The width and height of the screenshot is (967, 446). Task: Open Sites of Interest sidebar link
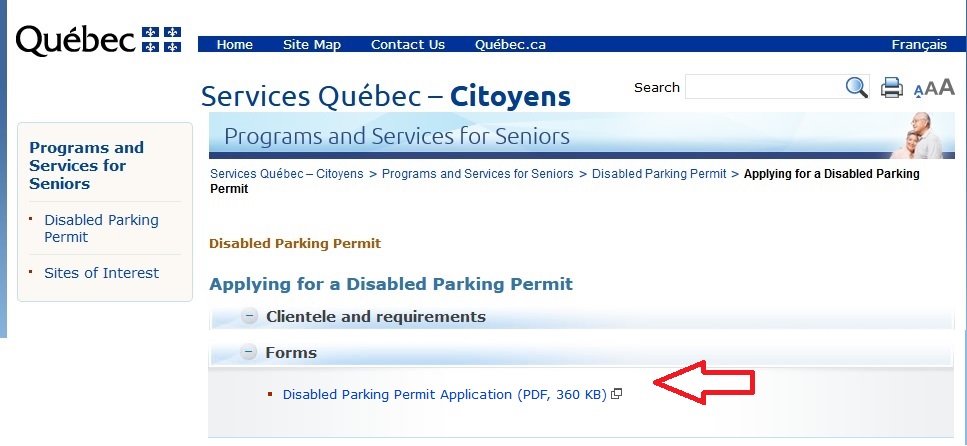click(101, 273)
